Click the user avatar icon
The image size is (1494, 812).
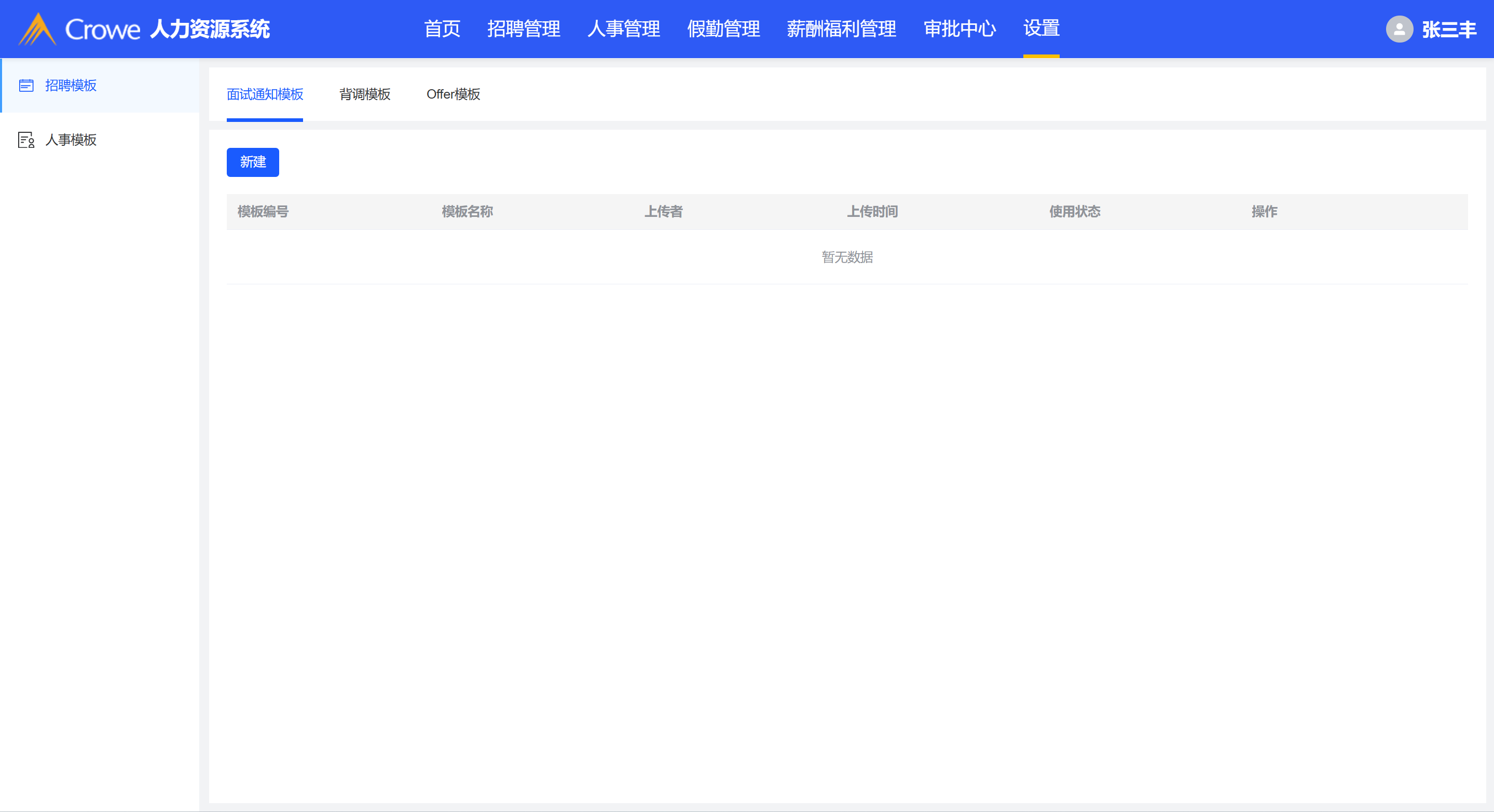pos(1399,29)
